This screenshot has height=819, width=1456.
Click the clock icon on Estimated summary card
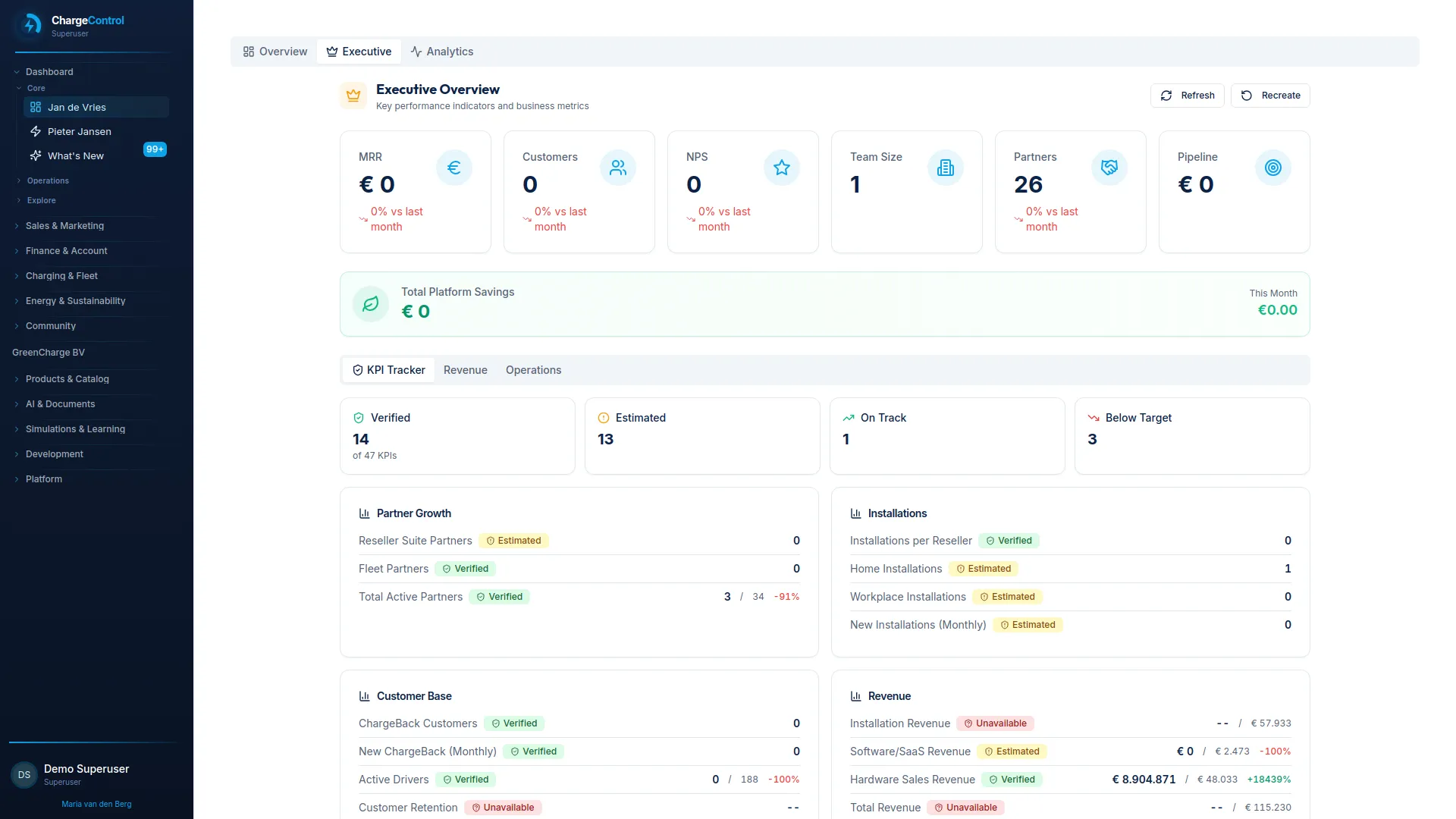click(604, 418)
